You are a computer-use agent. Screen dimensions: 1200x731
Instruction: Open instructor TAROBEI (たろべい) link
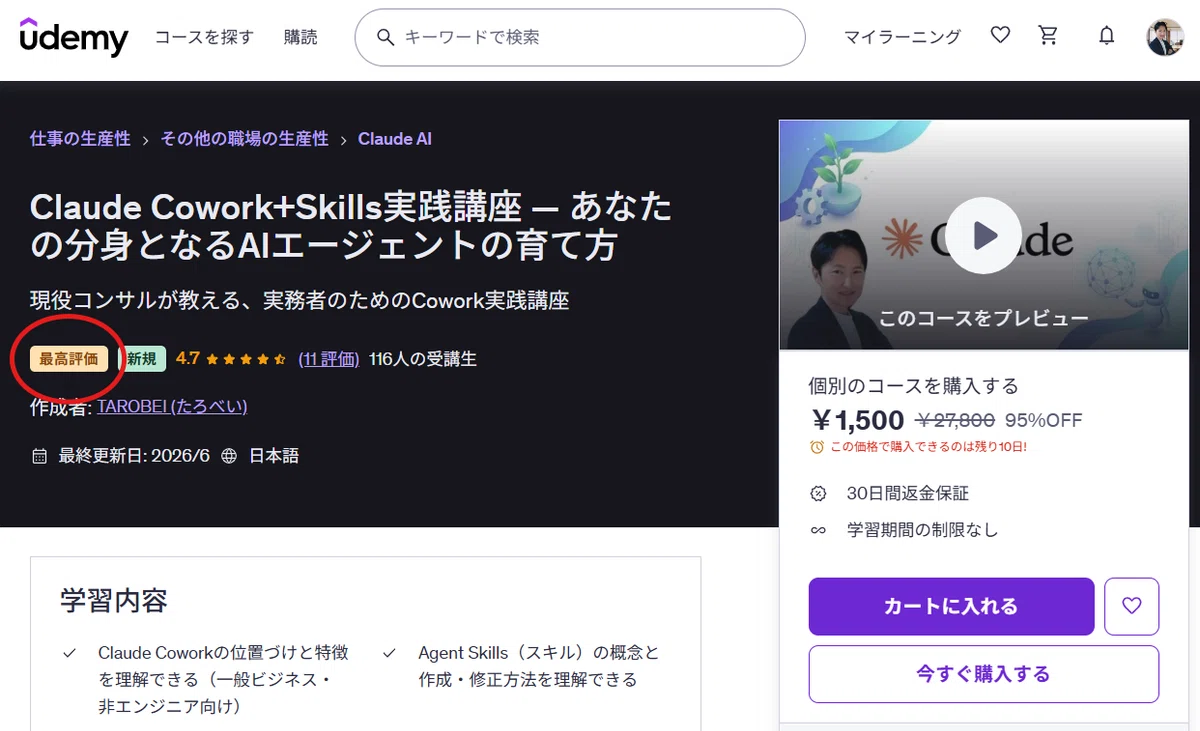click(x=172, y=406)
